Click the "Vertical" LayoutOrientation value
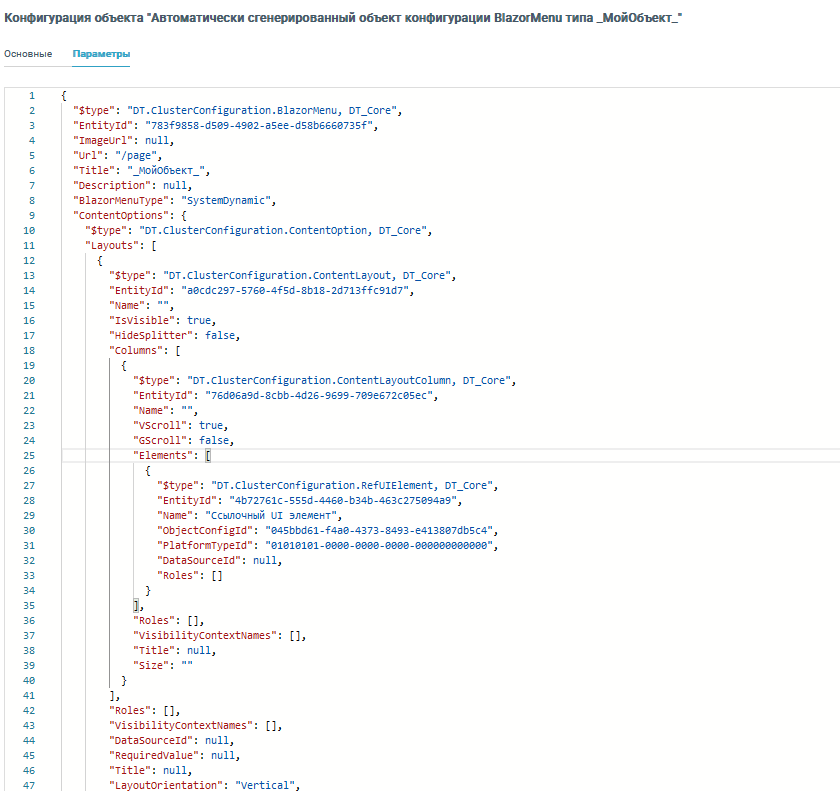Image resolution: width=840 pixels, height=791 pixels. tap(266, 785)
